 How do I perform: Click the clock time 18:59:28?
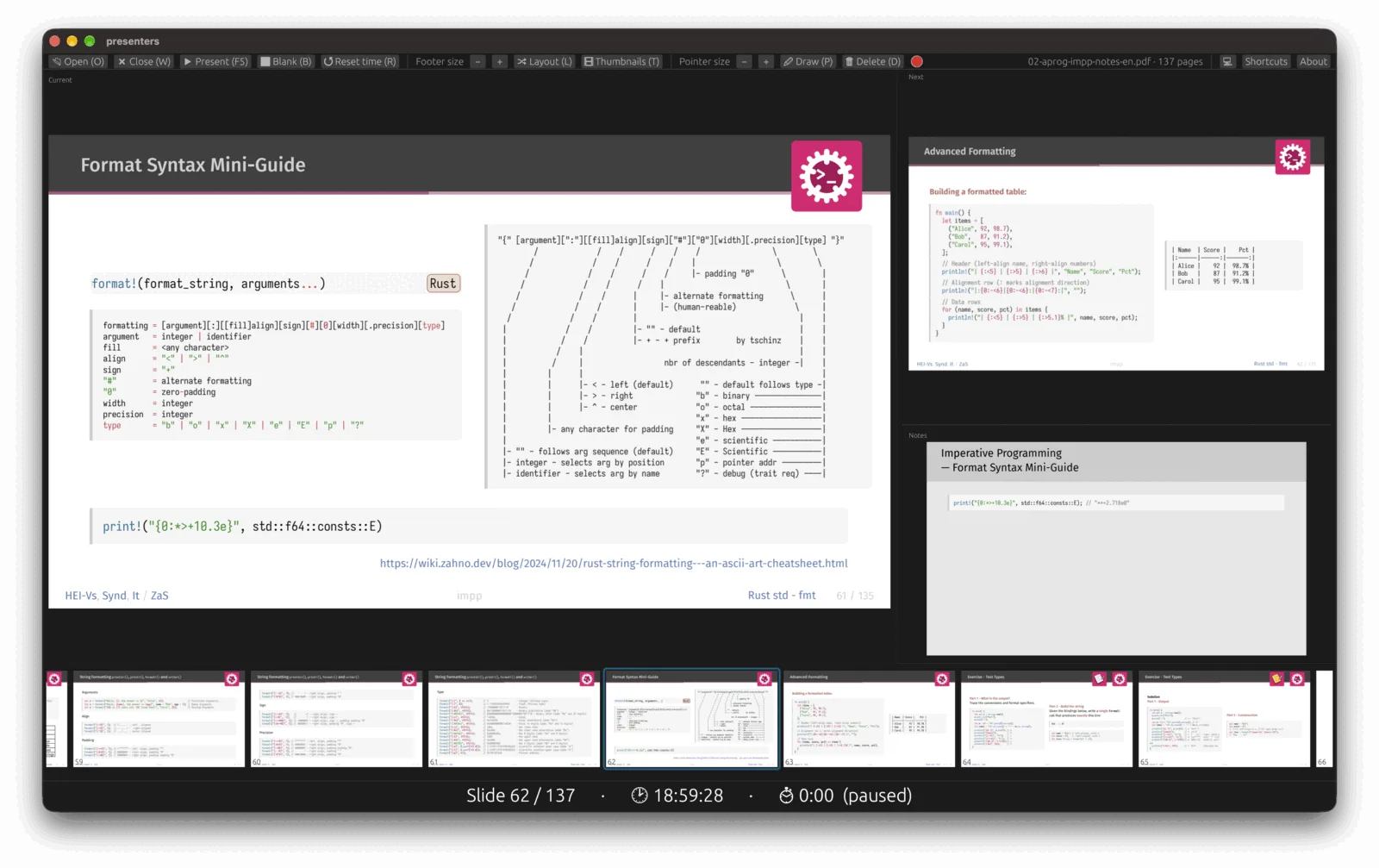(x=677, y=796)
